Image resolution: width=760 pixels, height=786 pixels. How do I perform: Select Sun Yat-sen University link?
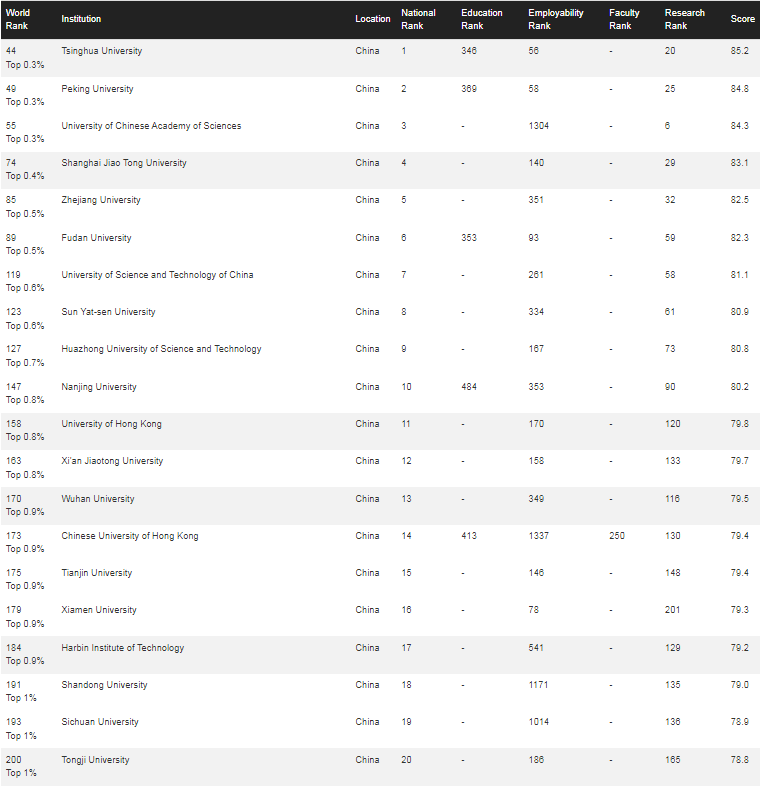[x=108, y=312]
